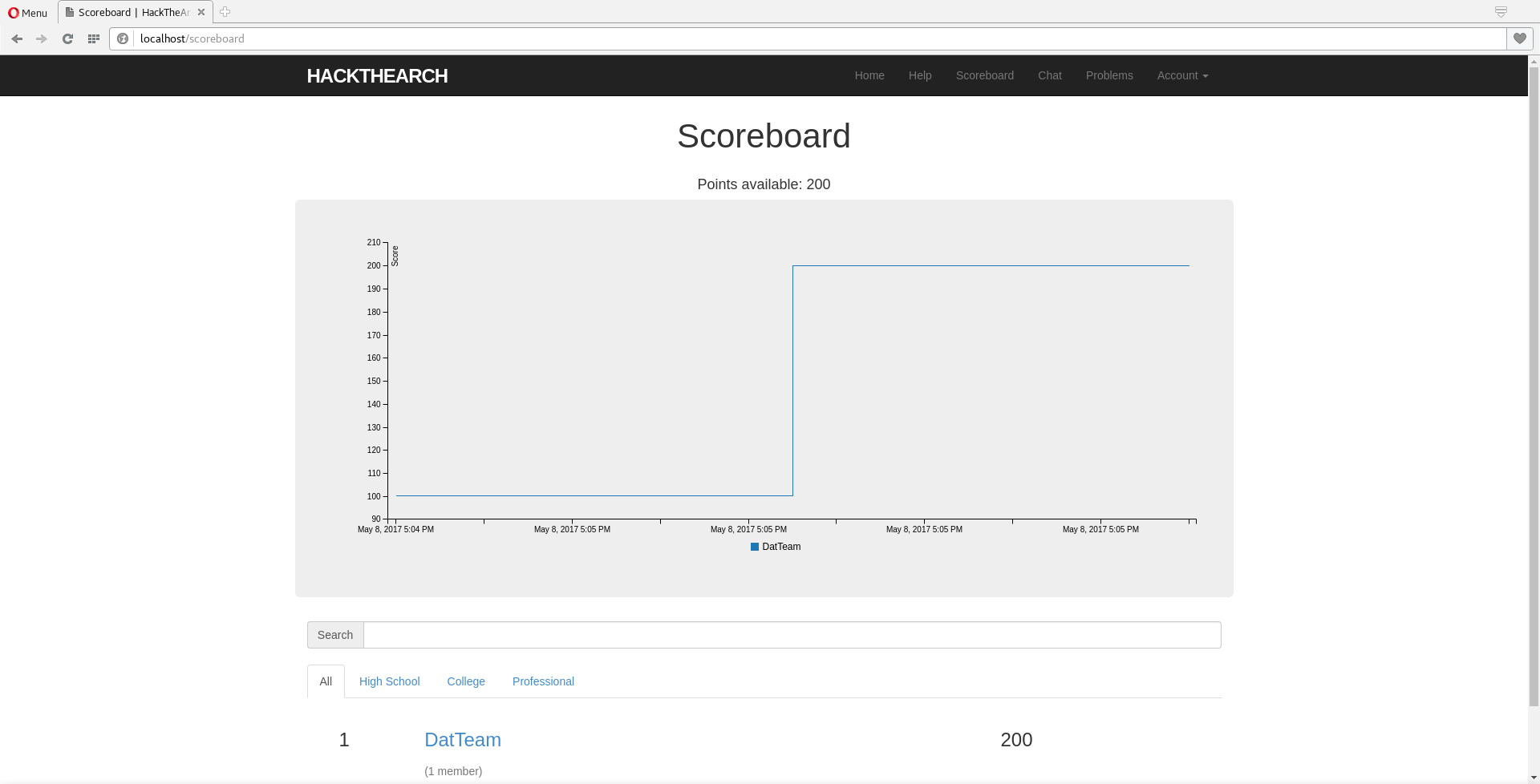Switch to the College tab
Image resolution: width=1540 pixels, height=784 pixels.
(465, 681)
